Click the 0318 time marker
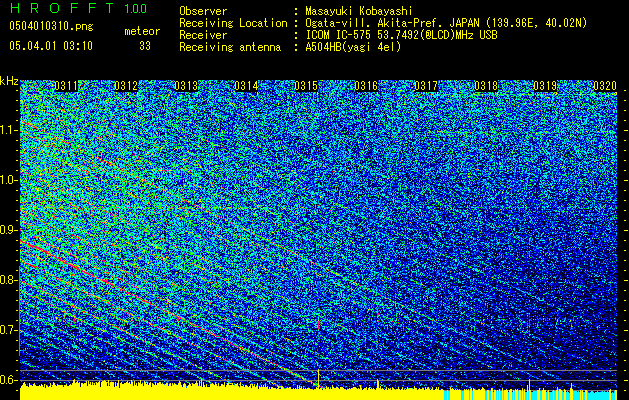The height and width of the screenshot is (400, 629). (486, 86)
